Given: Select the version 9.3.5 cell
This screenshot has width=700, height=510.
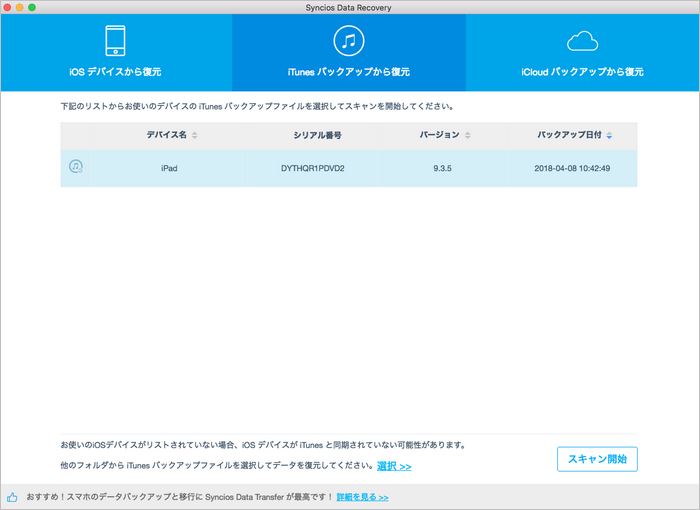Looking at the screenshot, I should pyautogui.click(x=442, y=168).
